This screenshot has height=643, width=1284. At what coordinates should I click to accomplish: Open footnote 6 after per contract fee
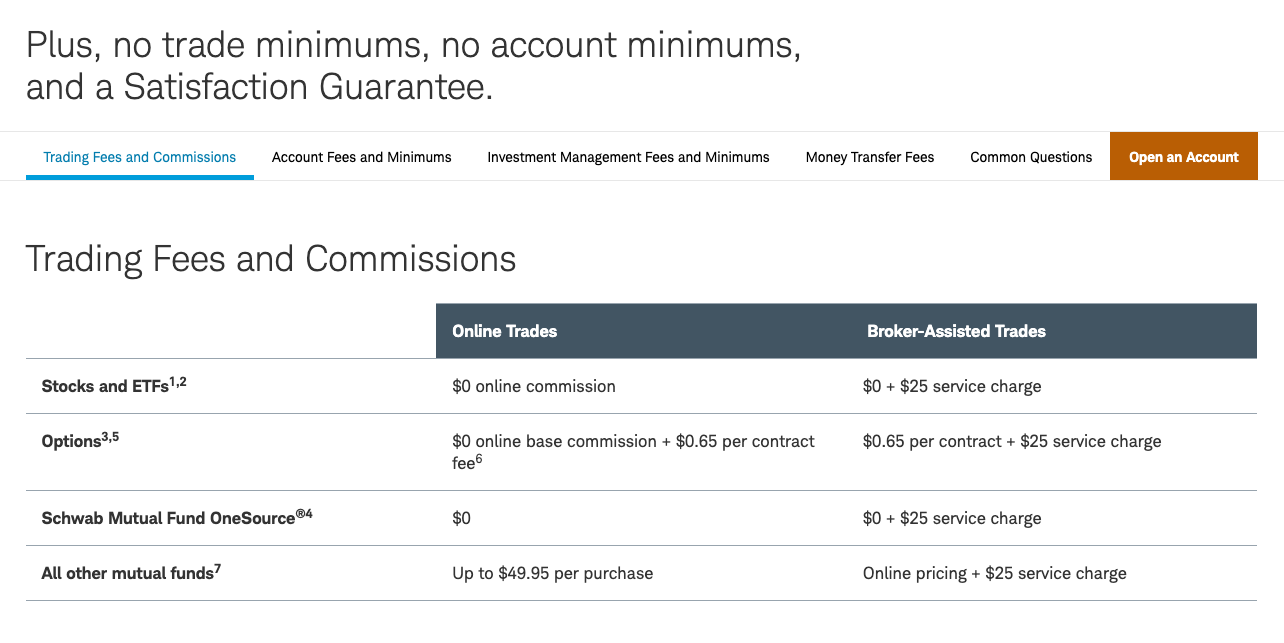[x=479, y=459]
